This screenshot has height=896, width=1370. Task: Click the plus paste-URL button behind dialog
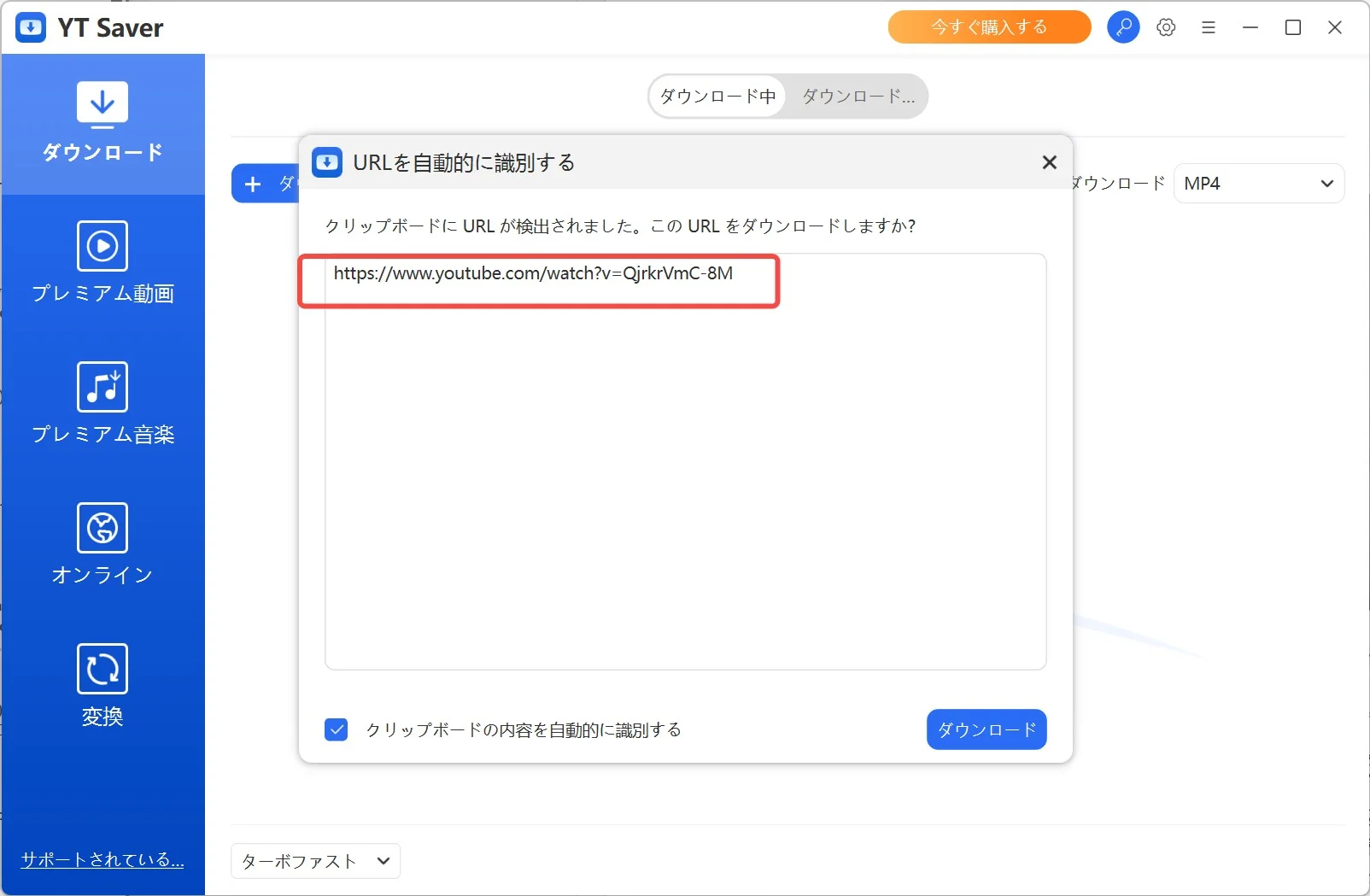point(265,184)
